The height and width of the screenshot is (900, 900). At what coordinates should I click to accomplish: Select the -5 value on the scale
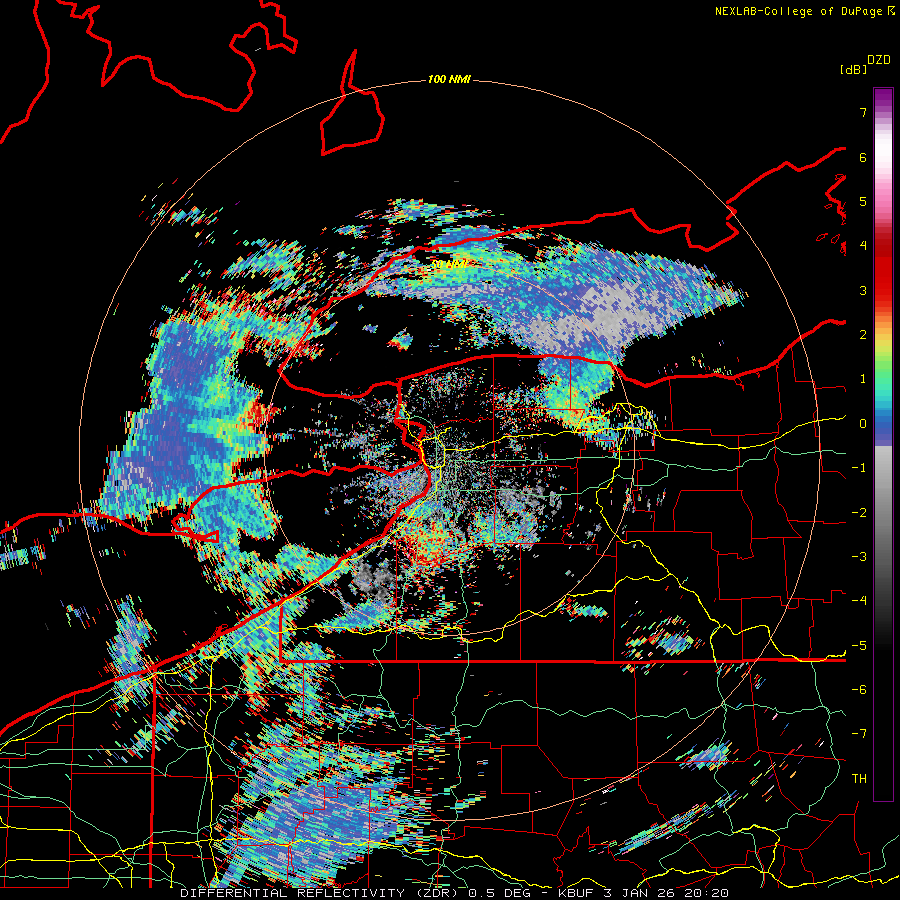tap(859, 646)
